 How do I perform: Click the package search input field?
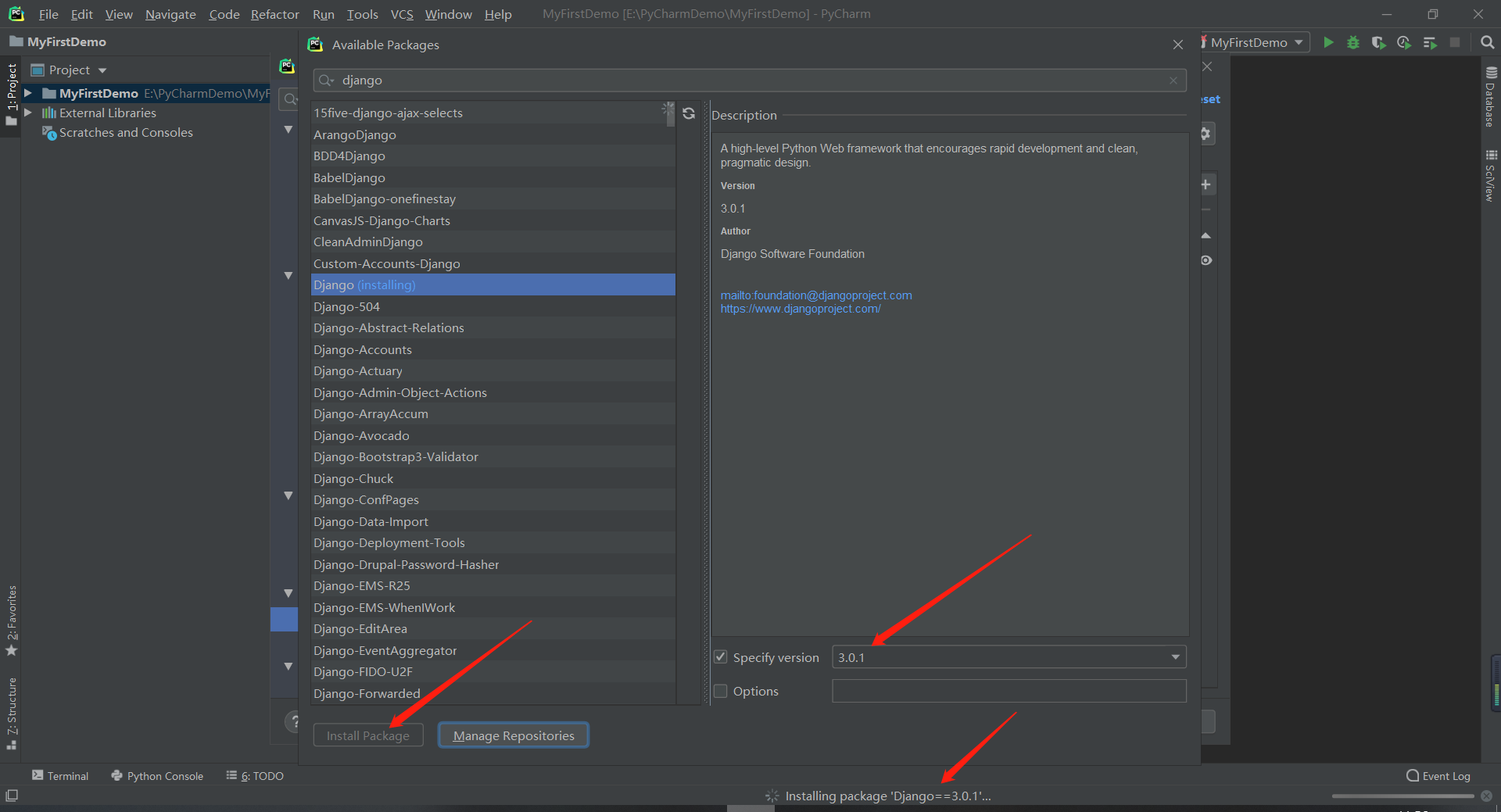(750, 80)
